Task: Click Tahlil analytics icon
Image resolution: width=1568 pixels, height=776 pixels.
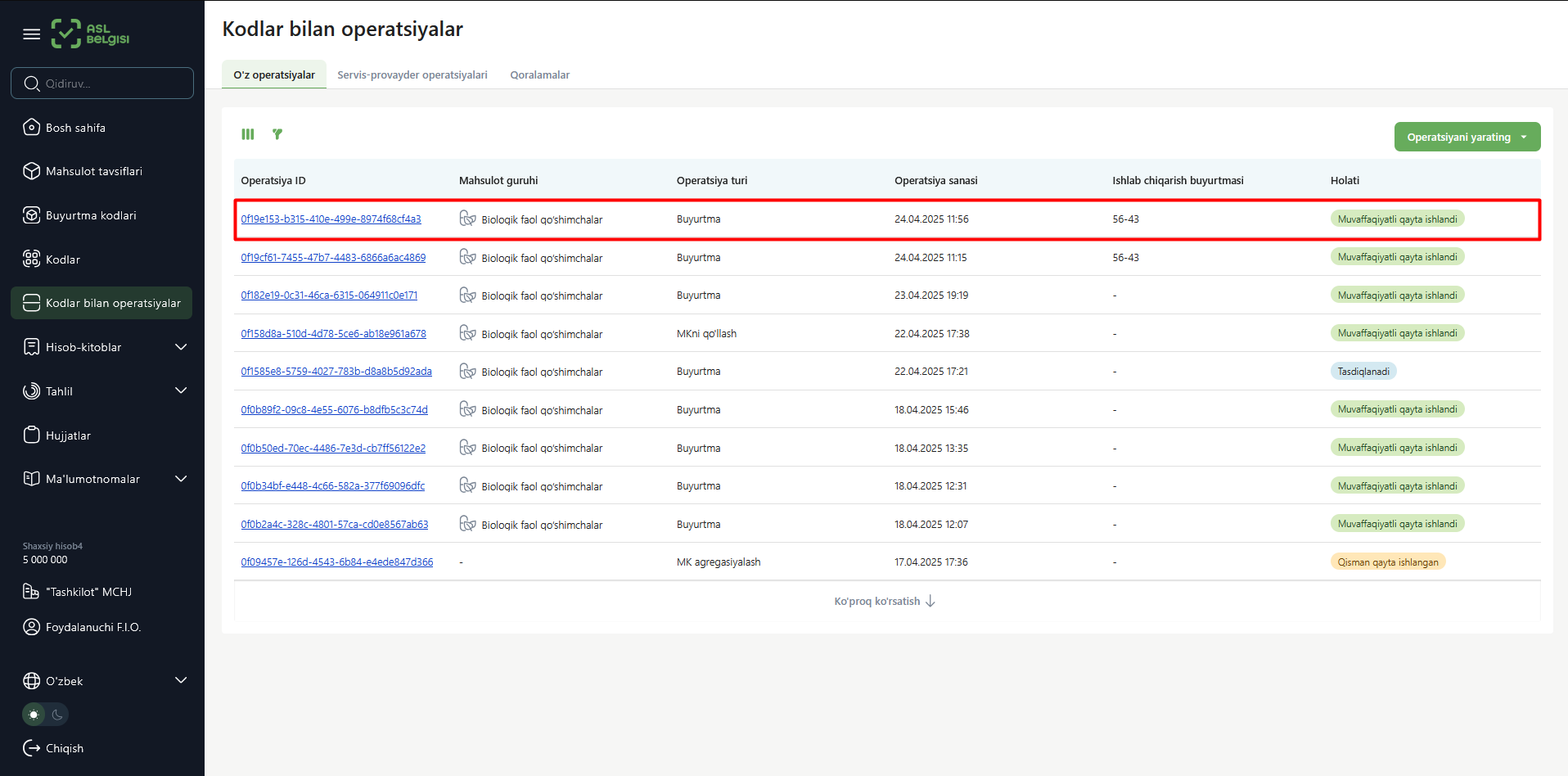Action: 31,391
